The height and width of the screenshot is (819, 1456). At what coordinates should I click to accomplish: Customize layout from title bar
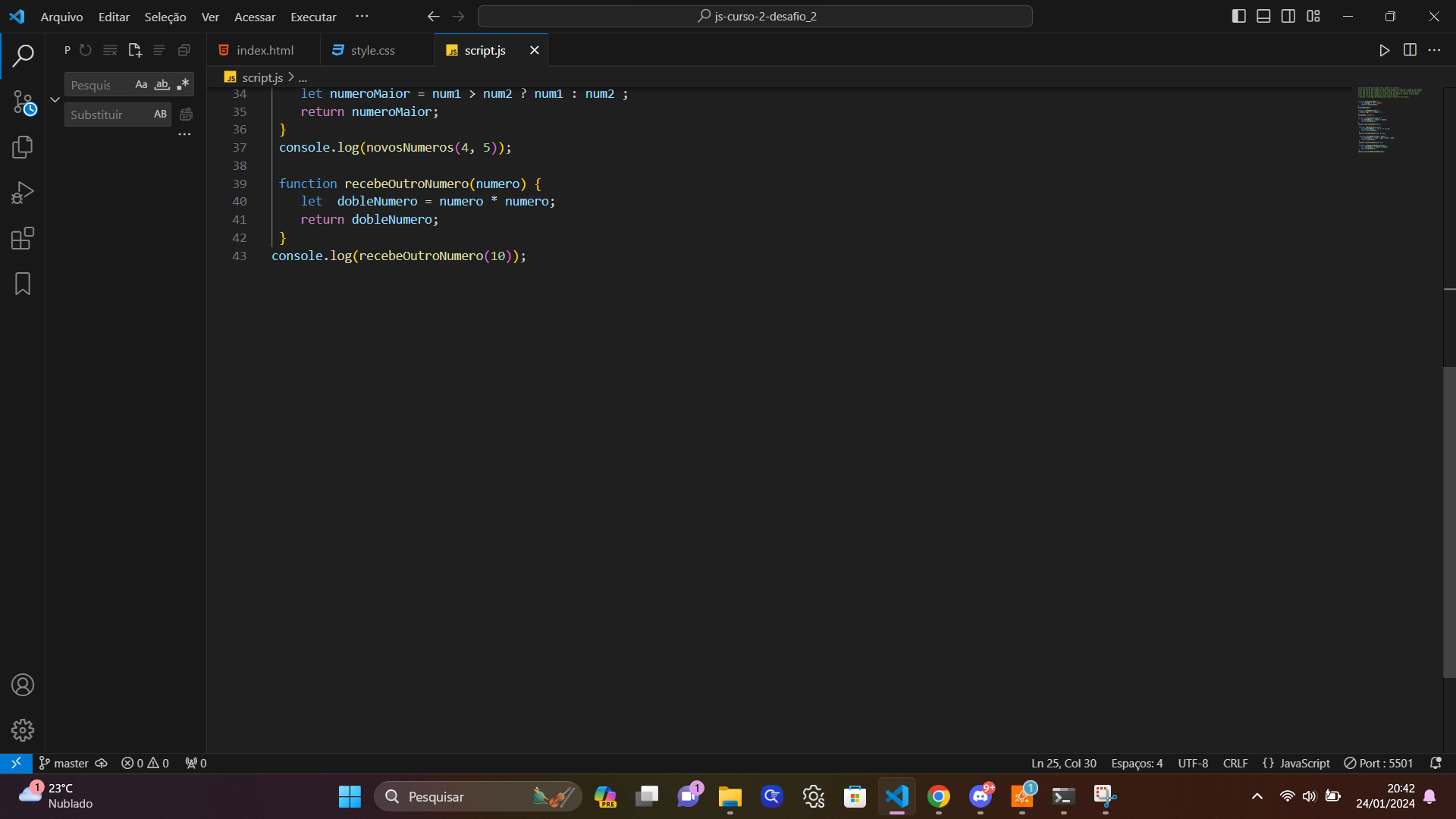1313,16
